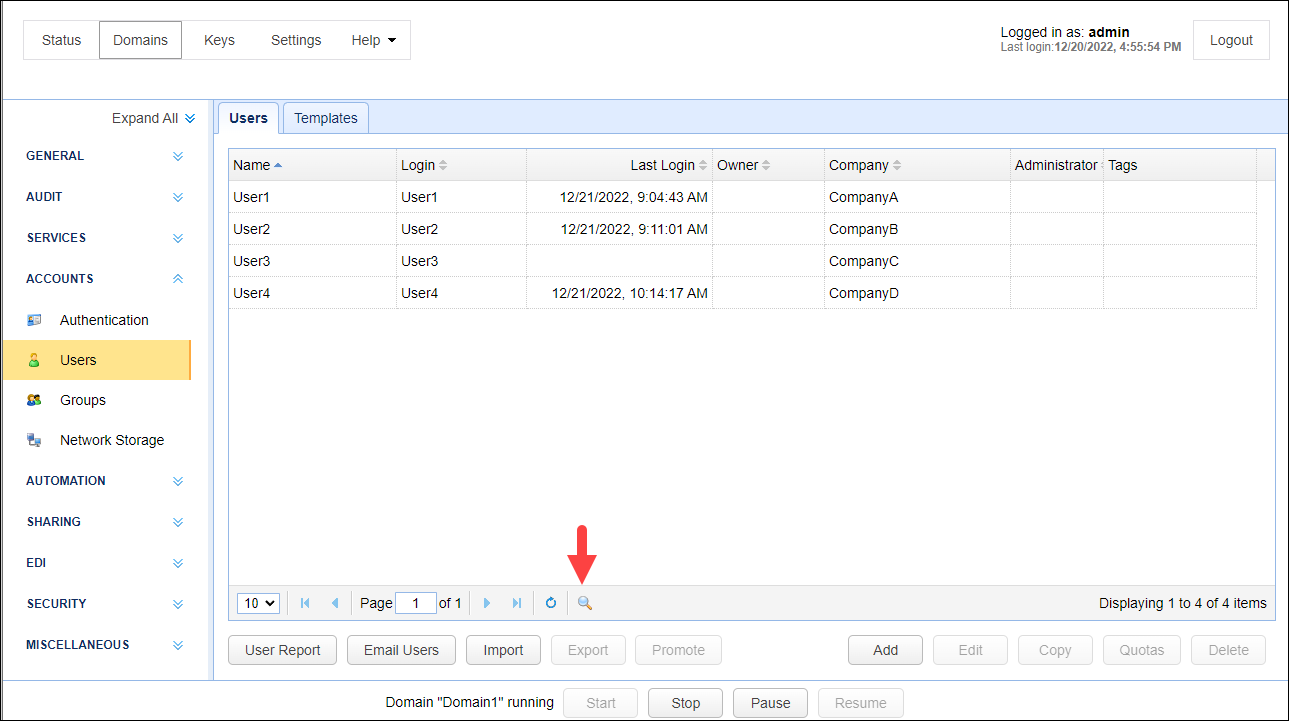Click the Network Storage icon
This screenshot has width=1289, height=721.
tap(33, 439)
